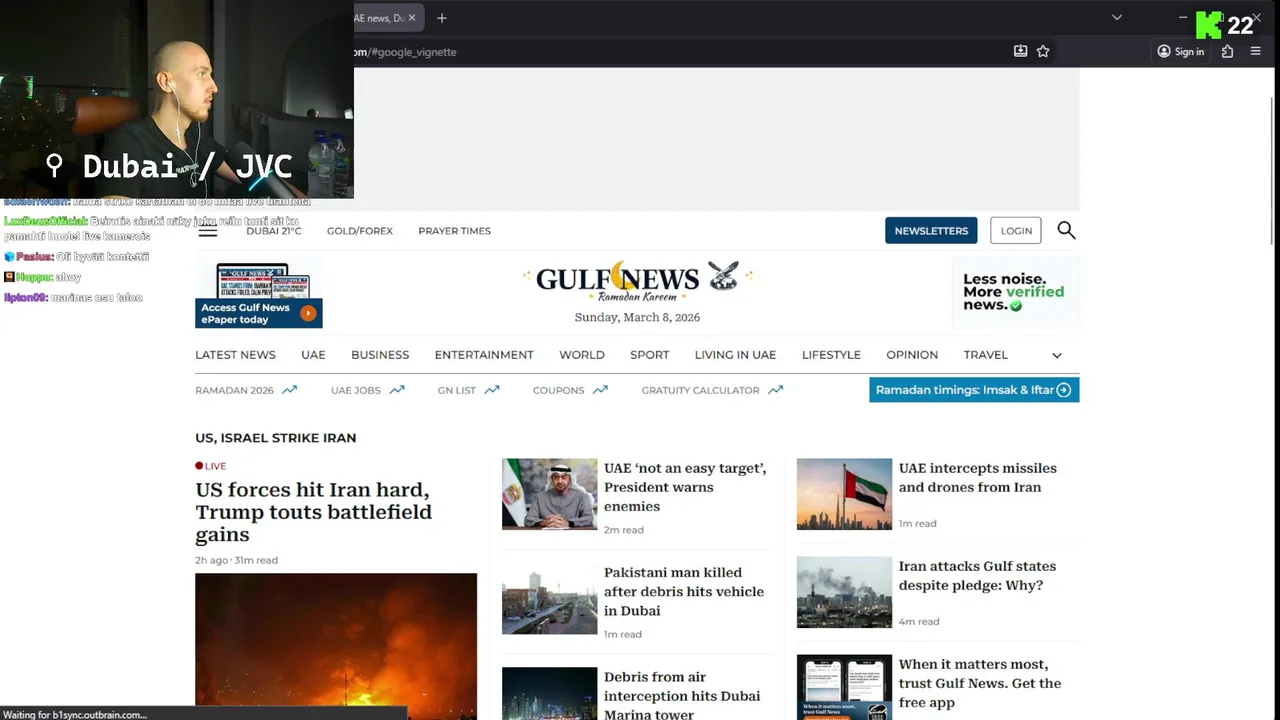
Task: Open Ramadan timings Imsak & Iftar
Action: (974, 390)
